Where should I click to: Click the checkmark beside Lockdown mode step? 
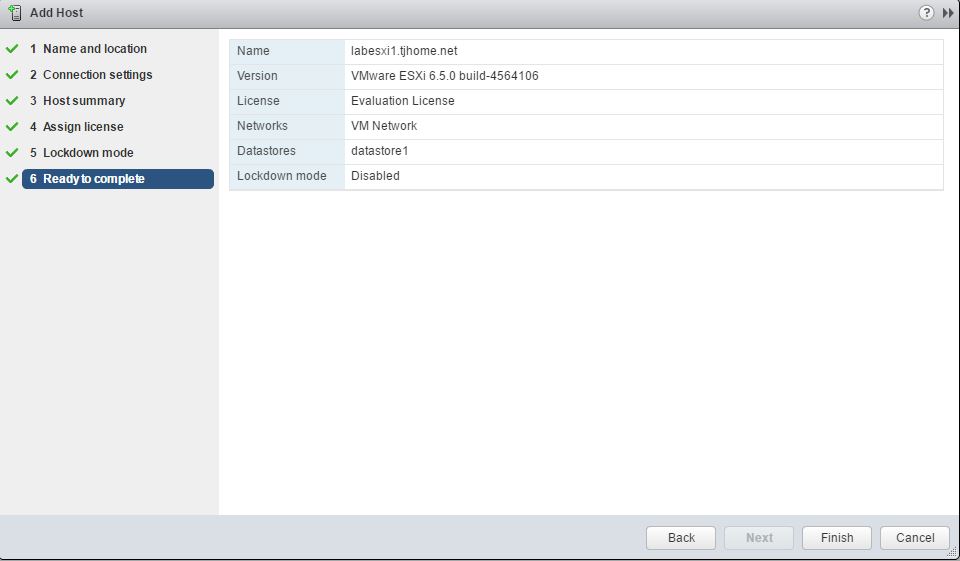pos(12,152)
